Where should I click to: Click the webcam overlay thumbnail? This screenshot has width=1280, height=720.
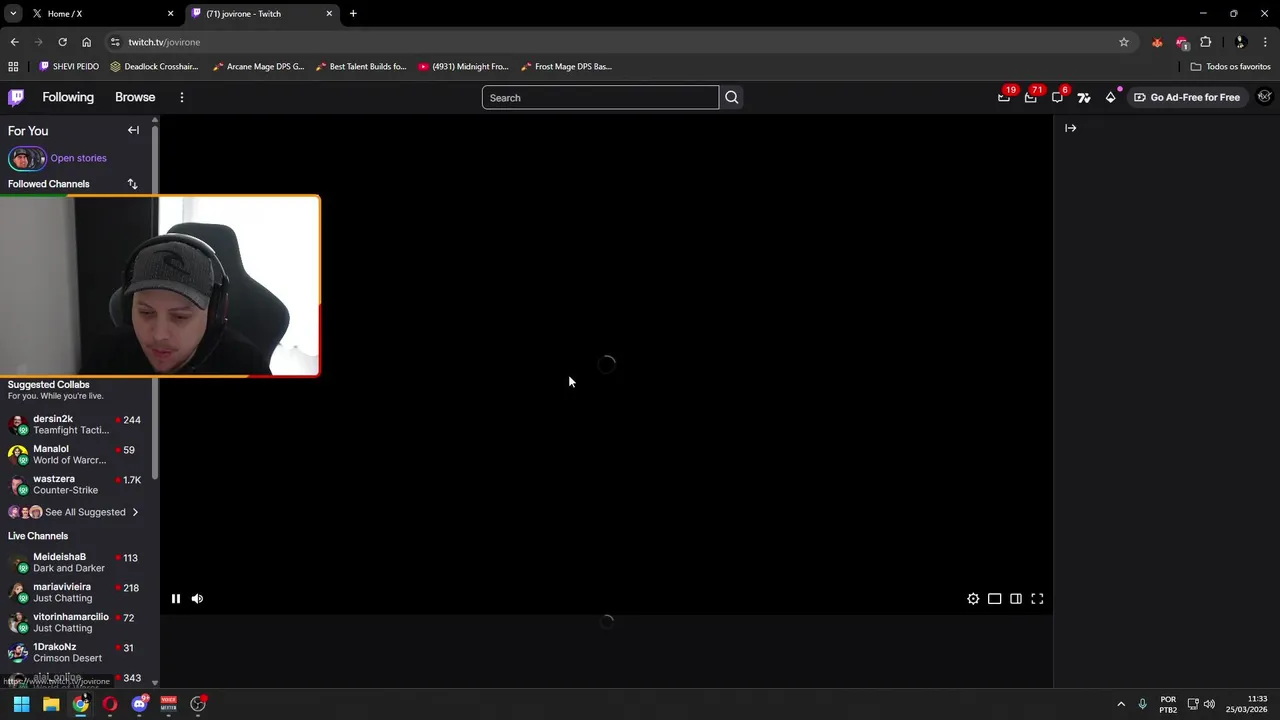(x=159, y=286)
